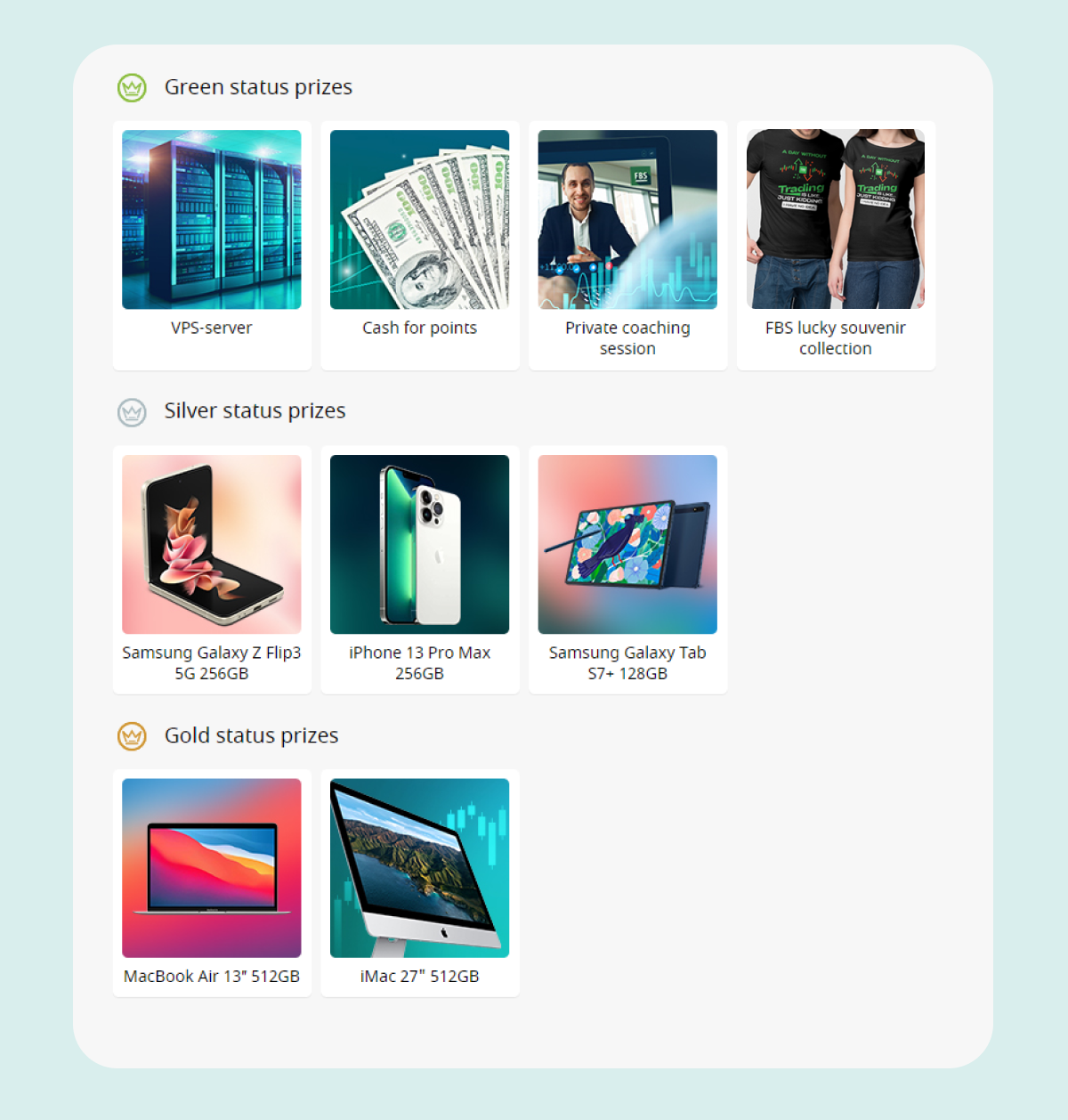View the FBS lucky souvenir t-shirts image
The image size is (1068, 1120).
coord(836,220)
